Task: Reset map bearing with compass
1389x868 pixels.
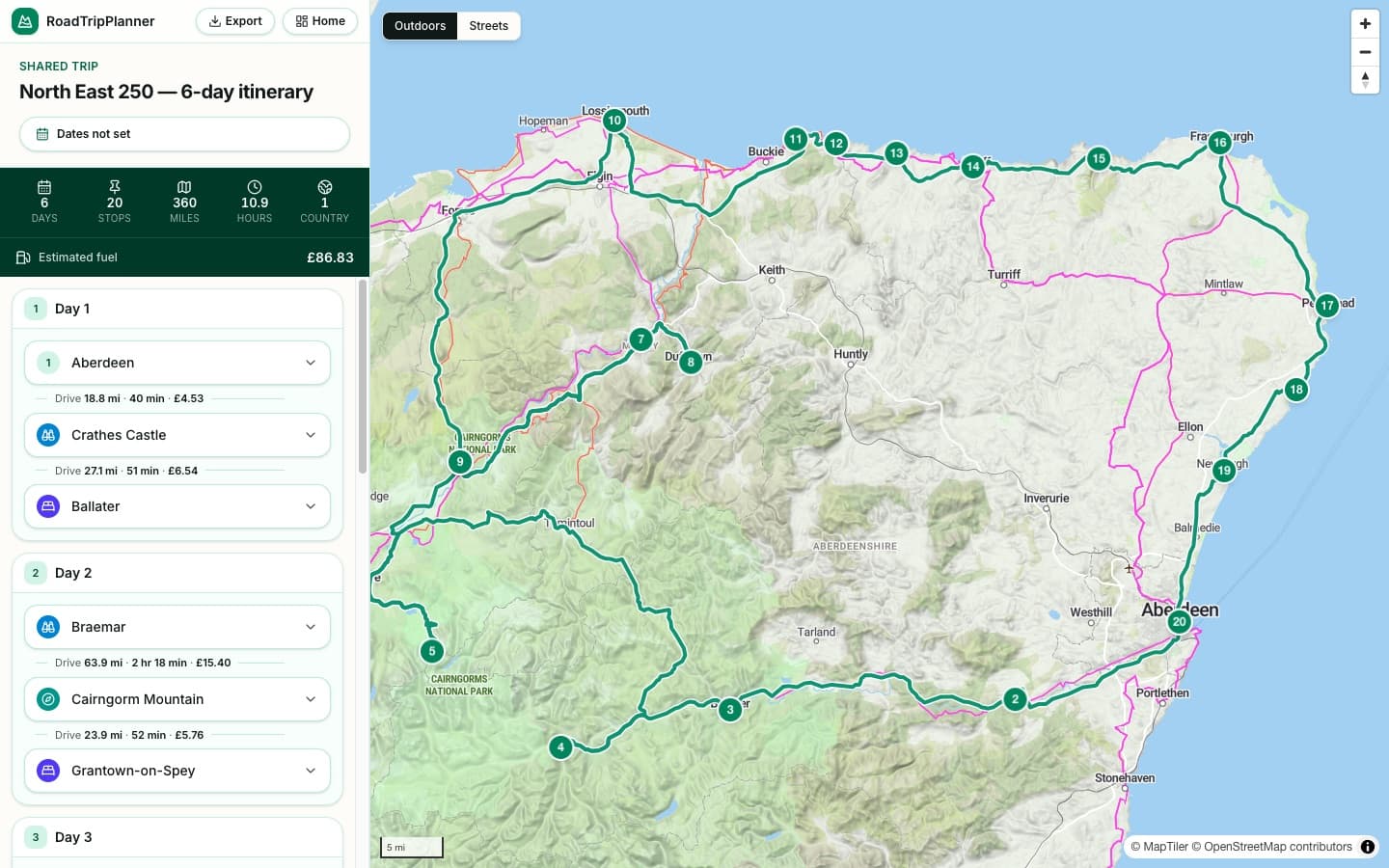Action: 1365,80
